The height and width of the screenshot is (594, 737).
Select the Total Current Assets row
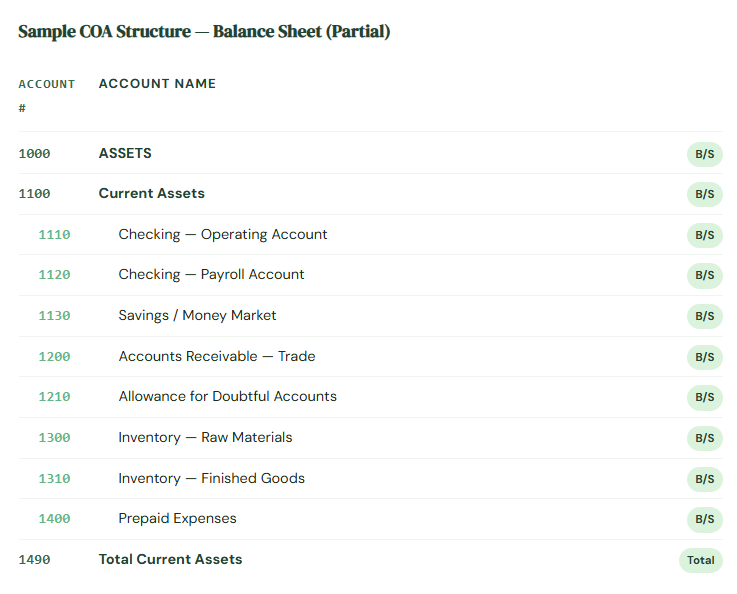click(x=170, y=560)
